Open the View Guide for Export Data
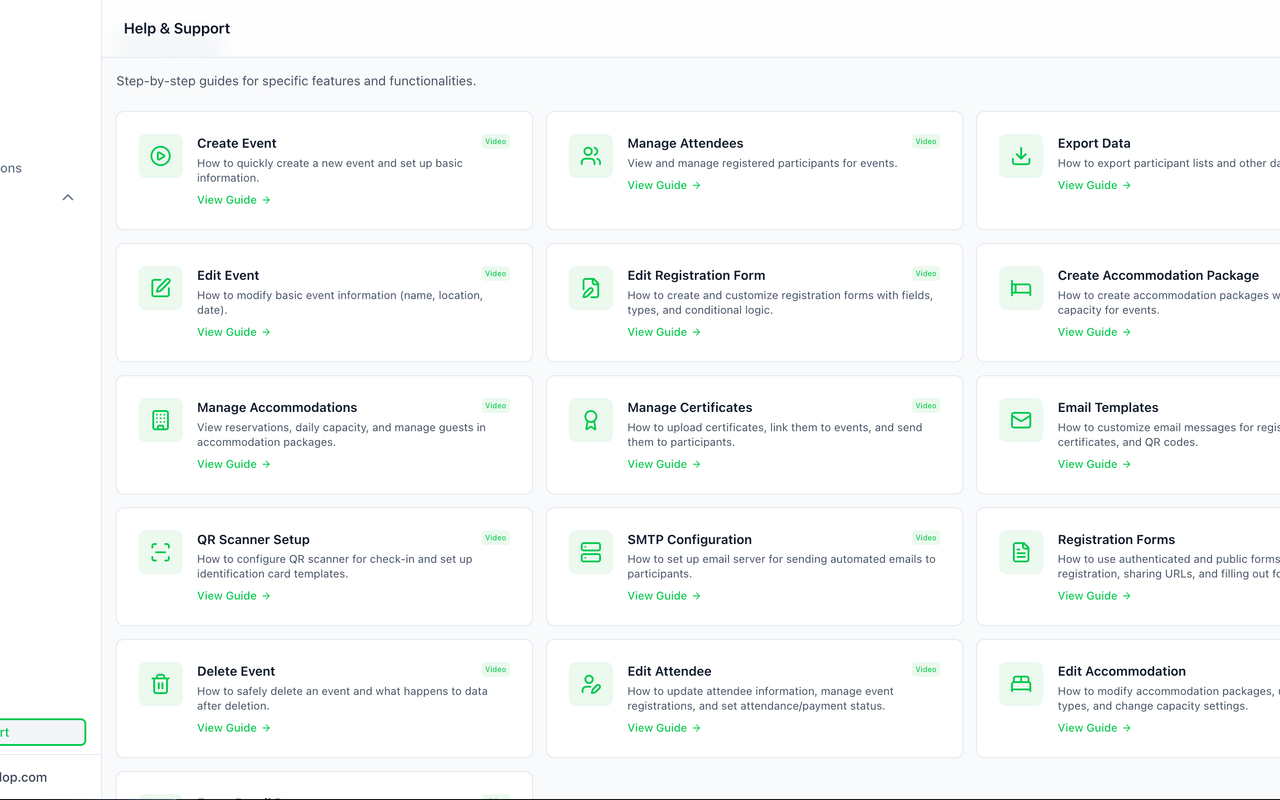 [x=1093, y=185]
